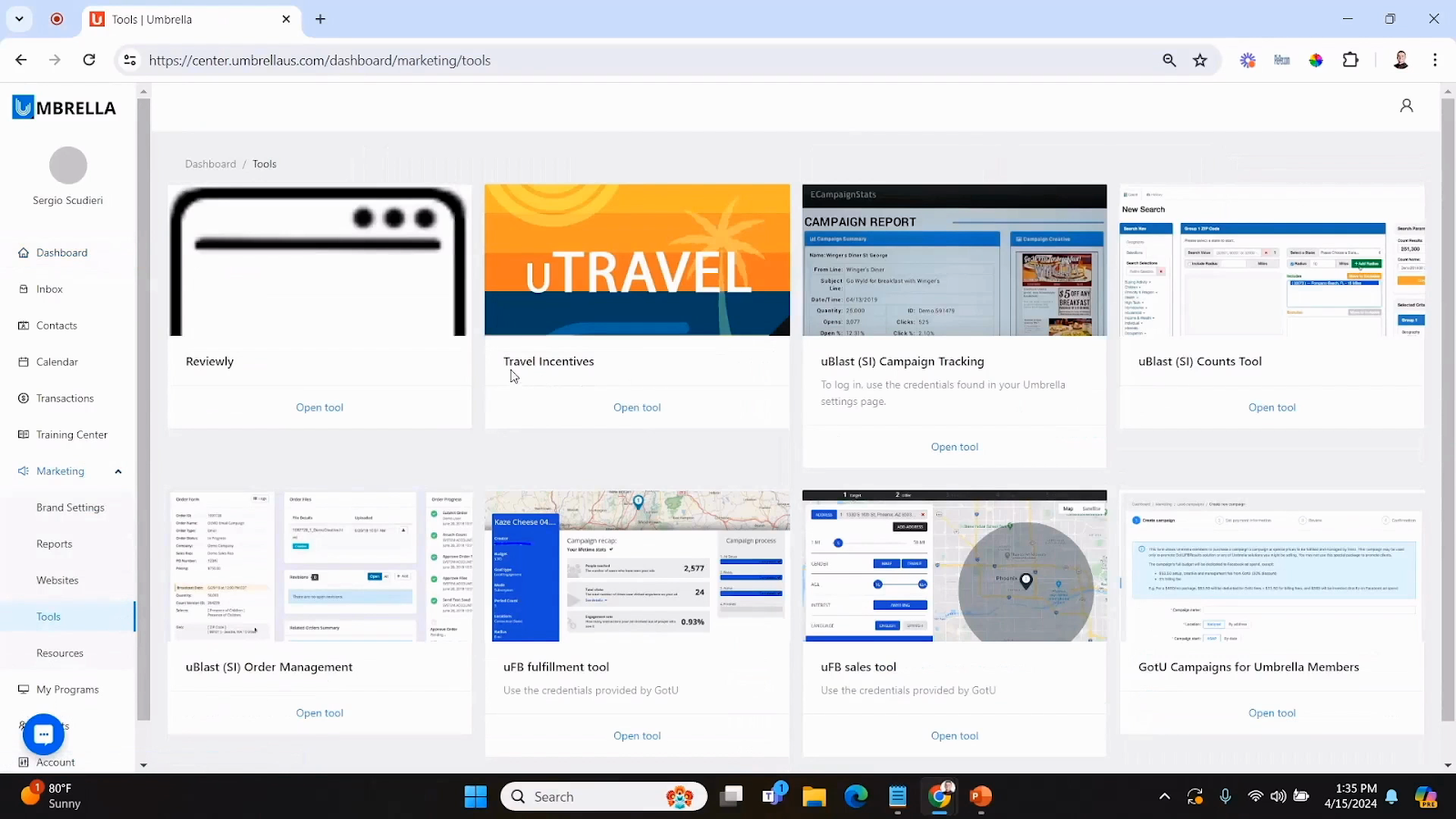Click the sidebar scroll down arrow
The width and height of the screenshot is (1456, 819).
(x=143, y=765)
